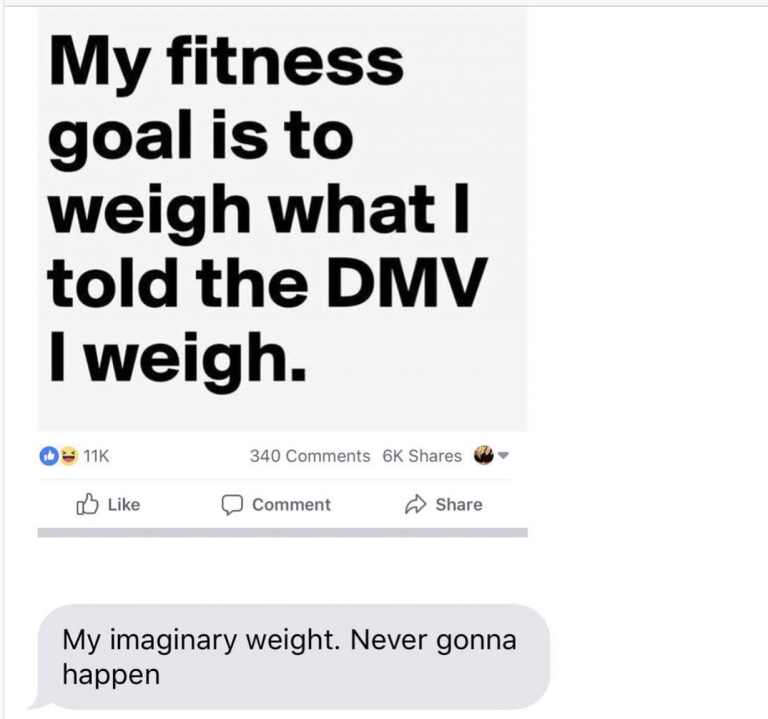768x719 pixels.
Task: Click the Share button label
Action: 459,504
